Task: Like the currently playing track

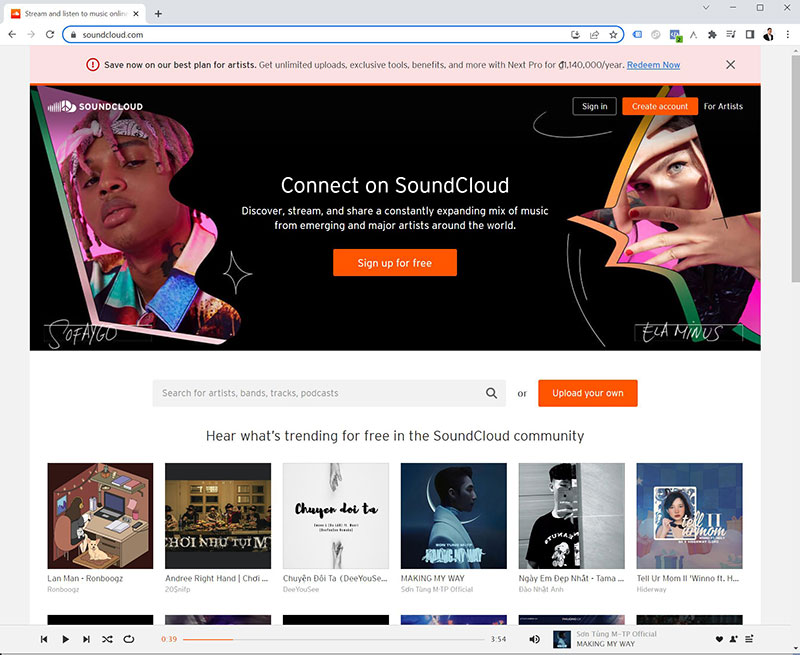Action: point(719,639)
